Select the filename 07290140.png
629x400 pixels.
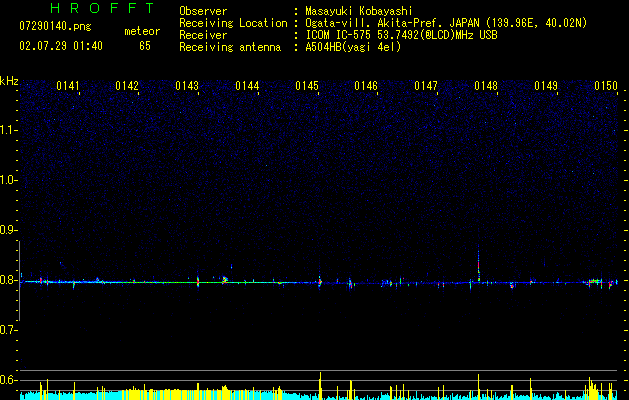click(x=55, y=26)
